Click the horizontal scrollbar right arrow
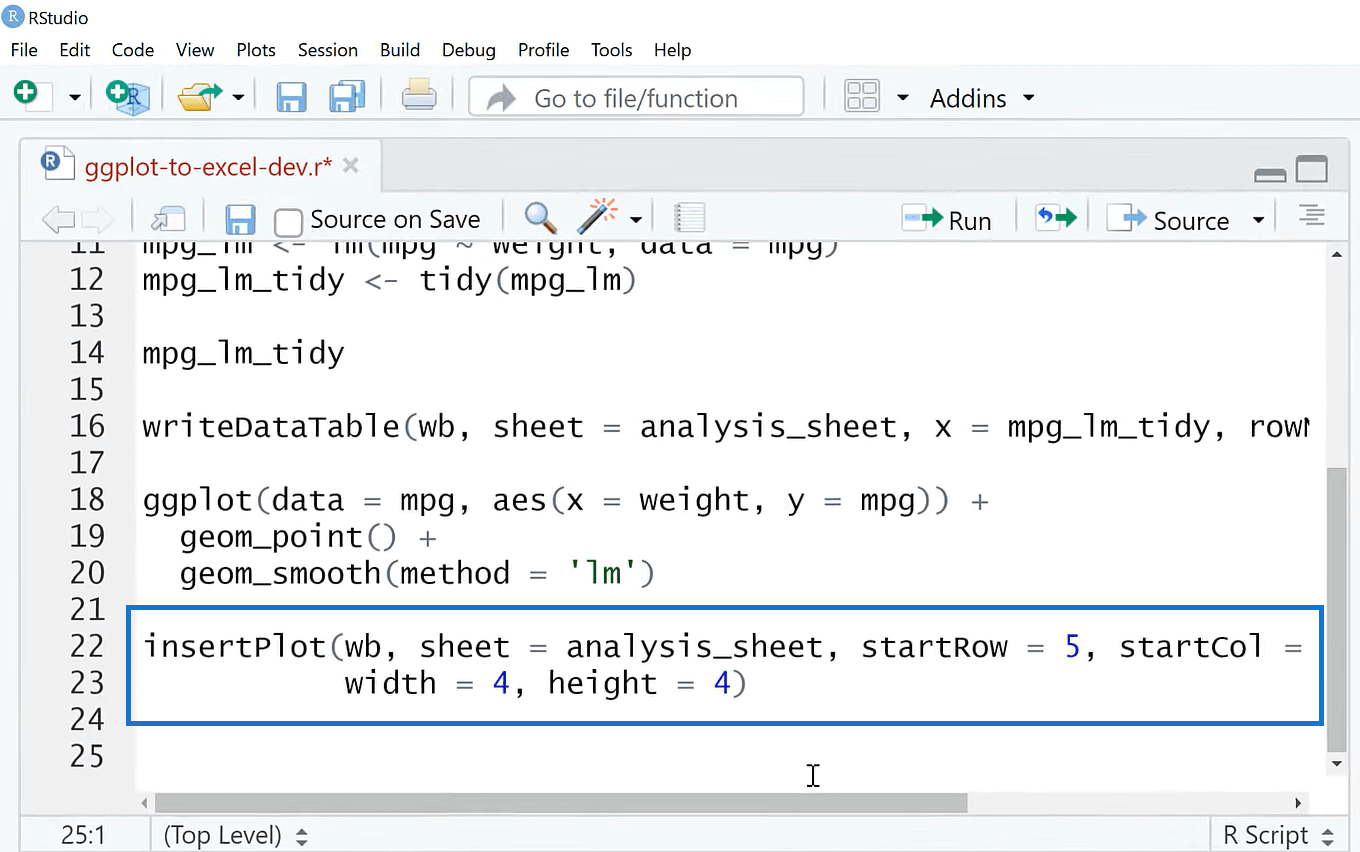The image size is (1360, 852). coord(1299,803)
